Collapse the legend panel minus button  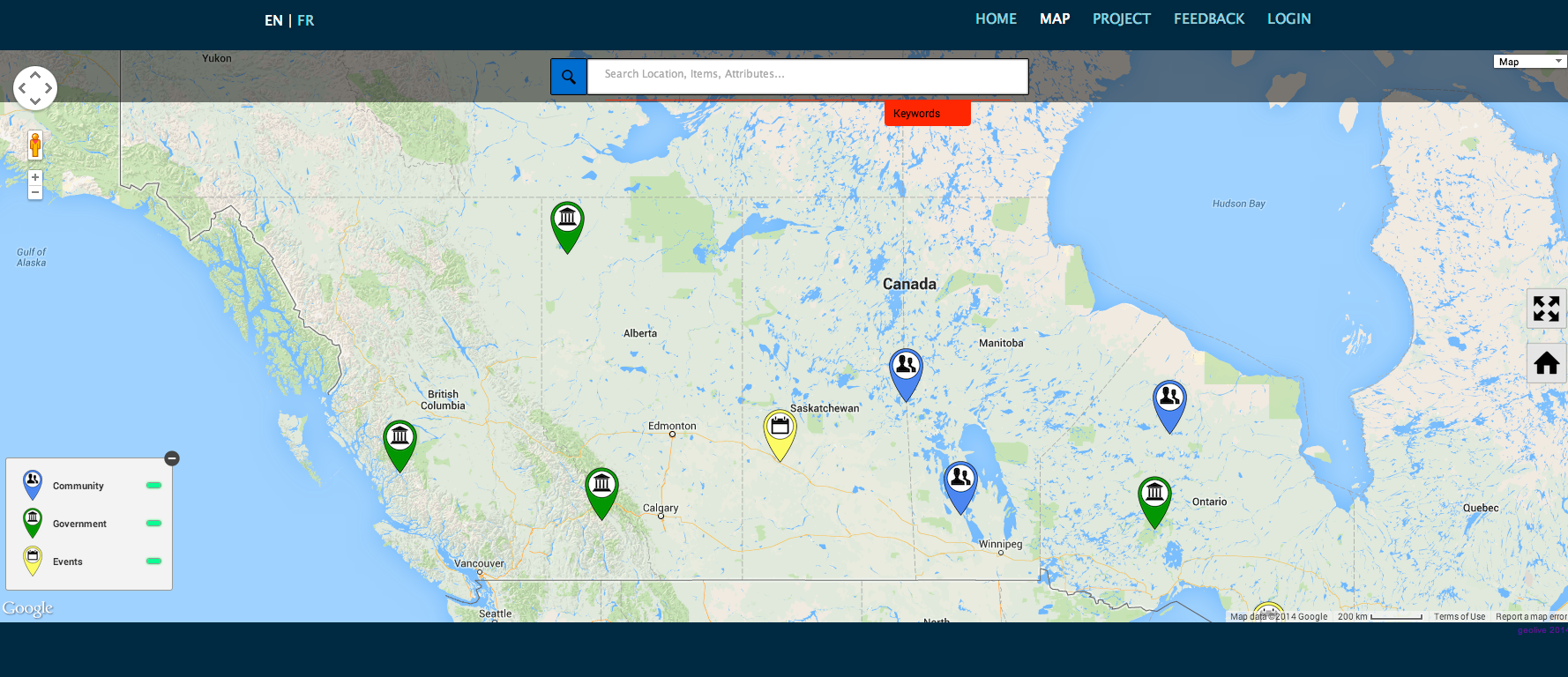[172, 458]
